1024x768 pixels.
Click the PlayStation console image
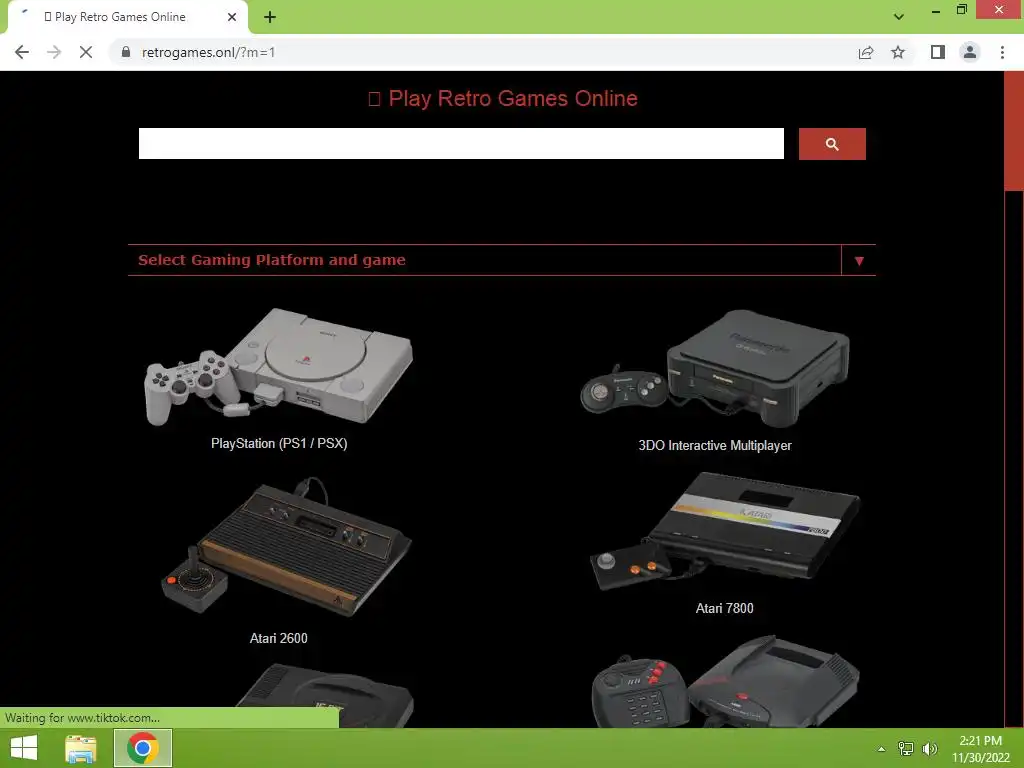(x=279, y=367)
